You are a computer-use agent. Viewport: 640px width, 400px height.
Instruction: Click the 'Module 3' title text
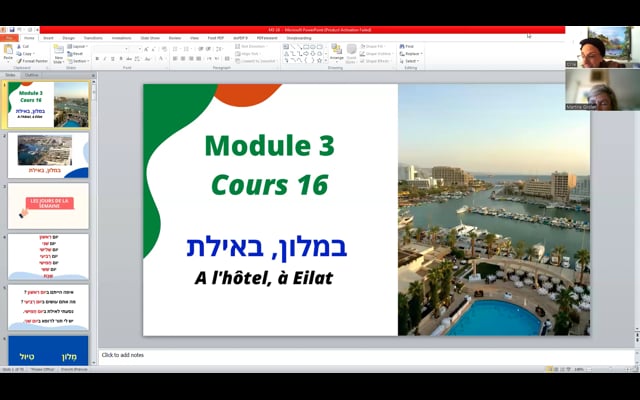(269, 146)
